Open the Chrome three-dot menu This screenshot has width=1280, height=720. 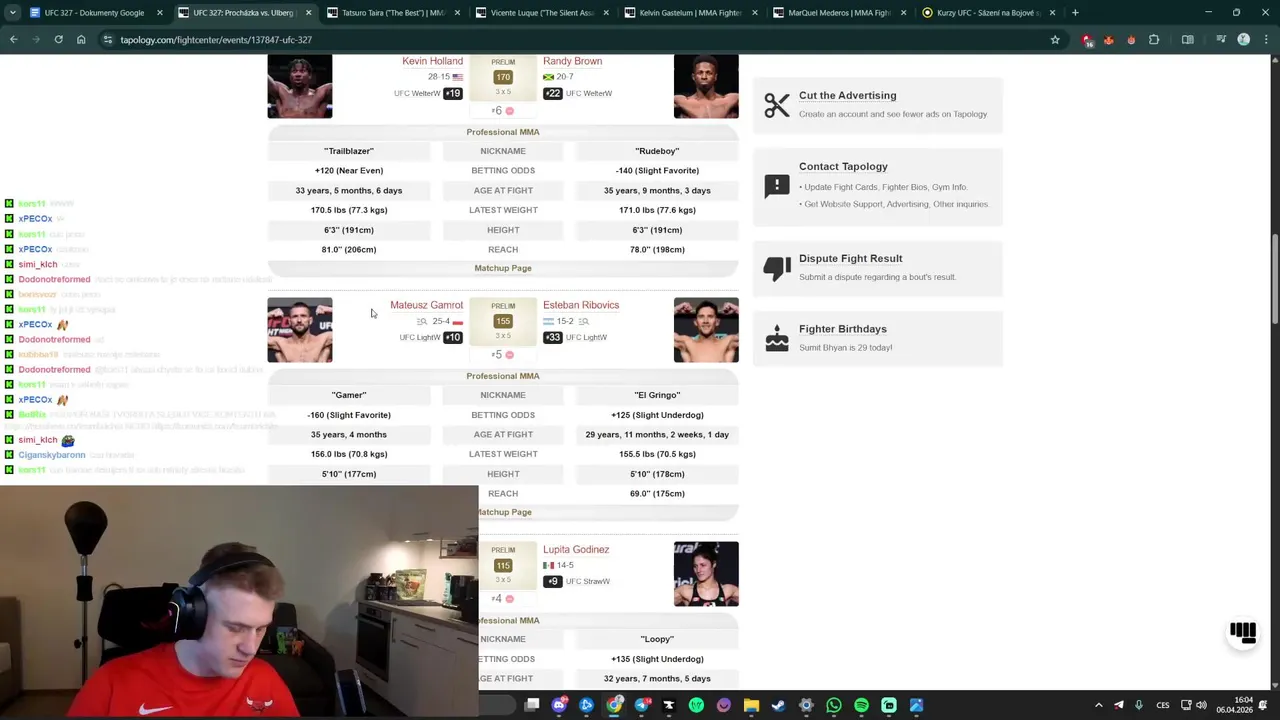1265,40
